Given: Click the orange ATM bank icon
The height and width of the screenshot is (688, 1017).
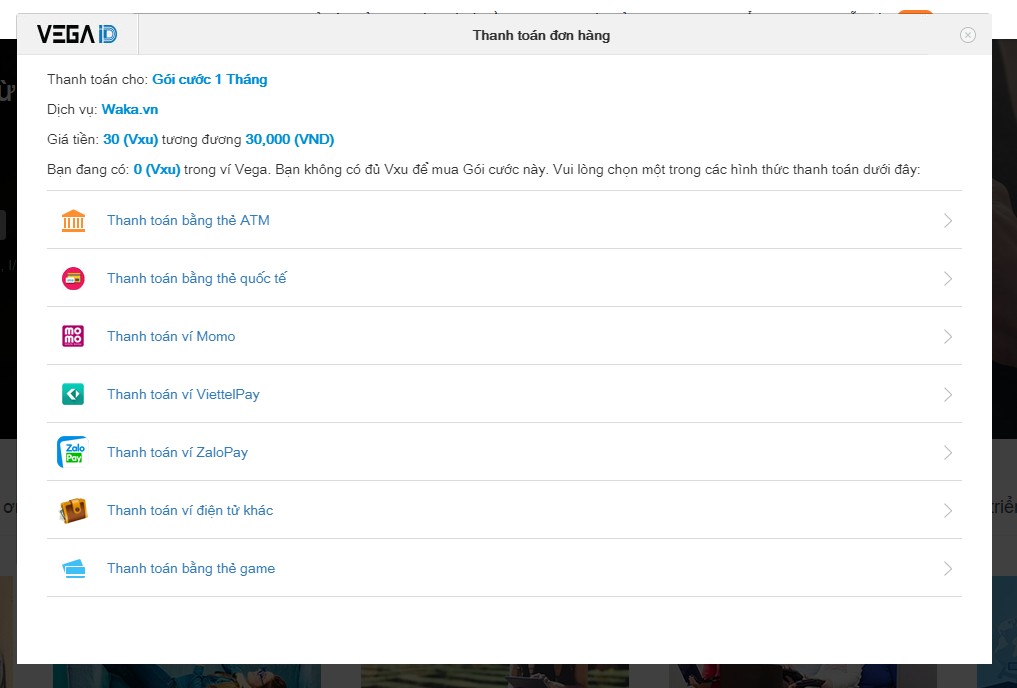Looking at the screenshot, I should [x=73, y=221].
